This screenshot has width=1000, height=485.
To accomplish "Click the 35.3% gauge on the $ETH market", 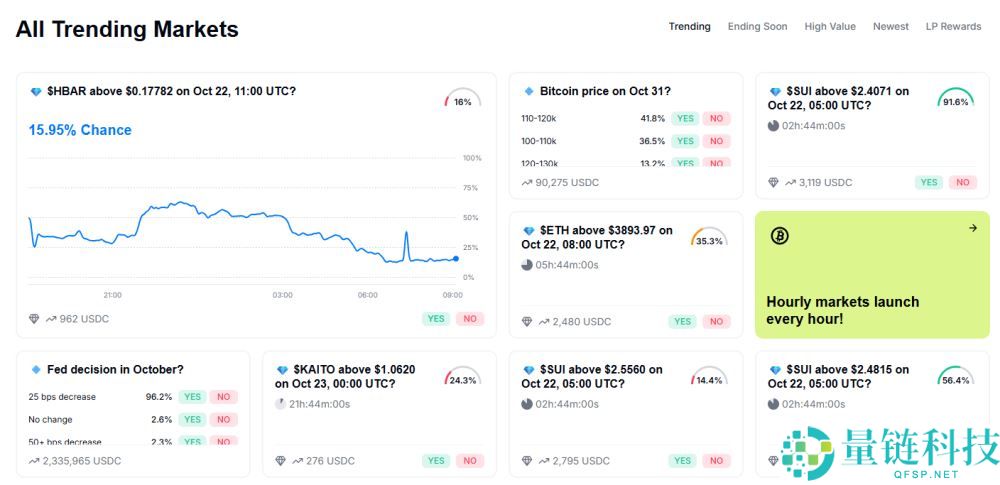I will click(709, 238).
